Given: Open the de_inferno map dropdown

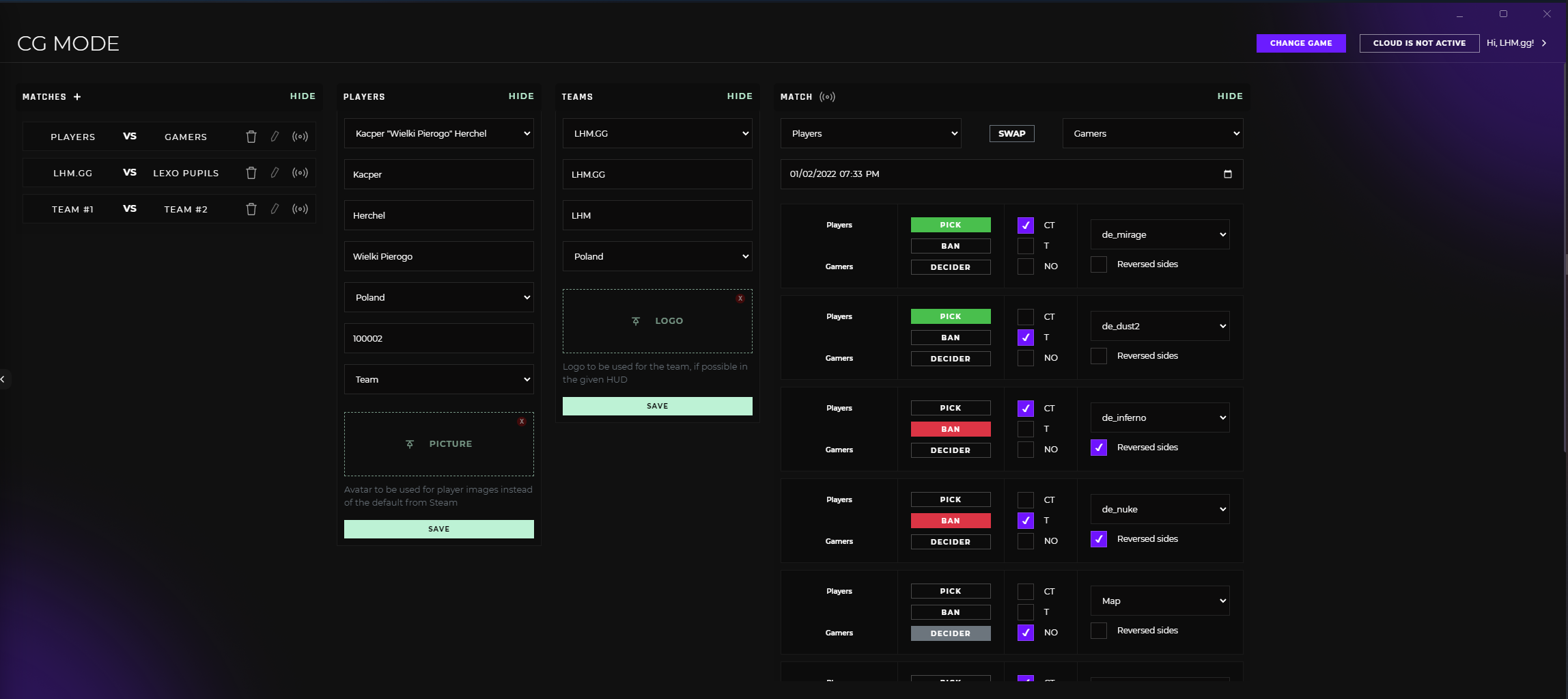Looking at the screenshot, I should click(x=1160, y=417).
